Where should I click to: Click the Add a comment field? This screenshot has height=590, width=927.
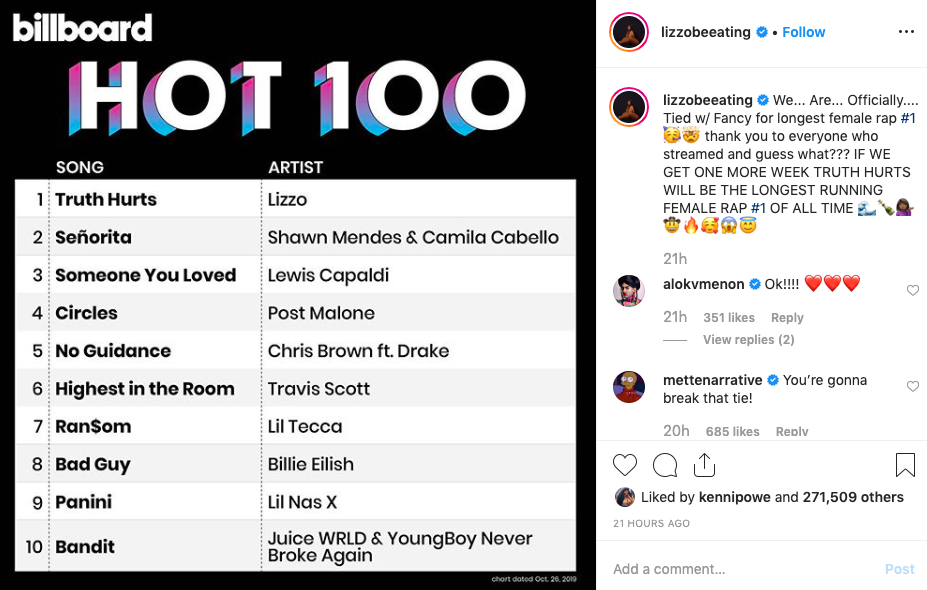click(x=739, y=569)
